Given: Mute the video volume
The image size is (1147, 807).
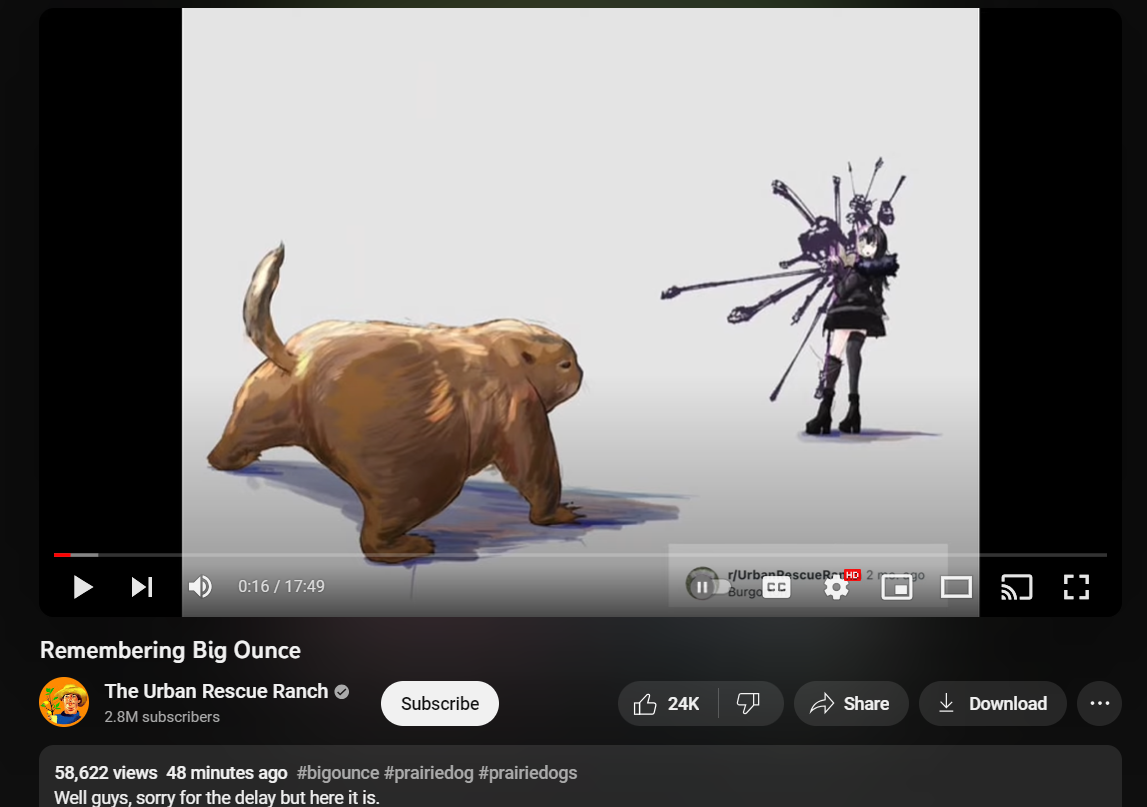Looking at the screenshot, I should (x=200, y=587).
